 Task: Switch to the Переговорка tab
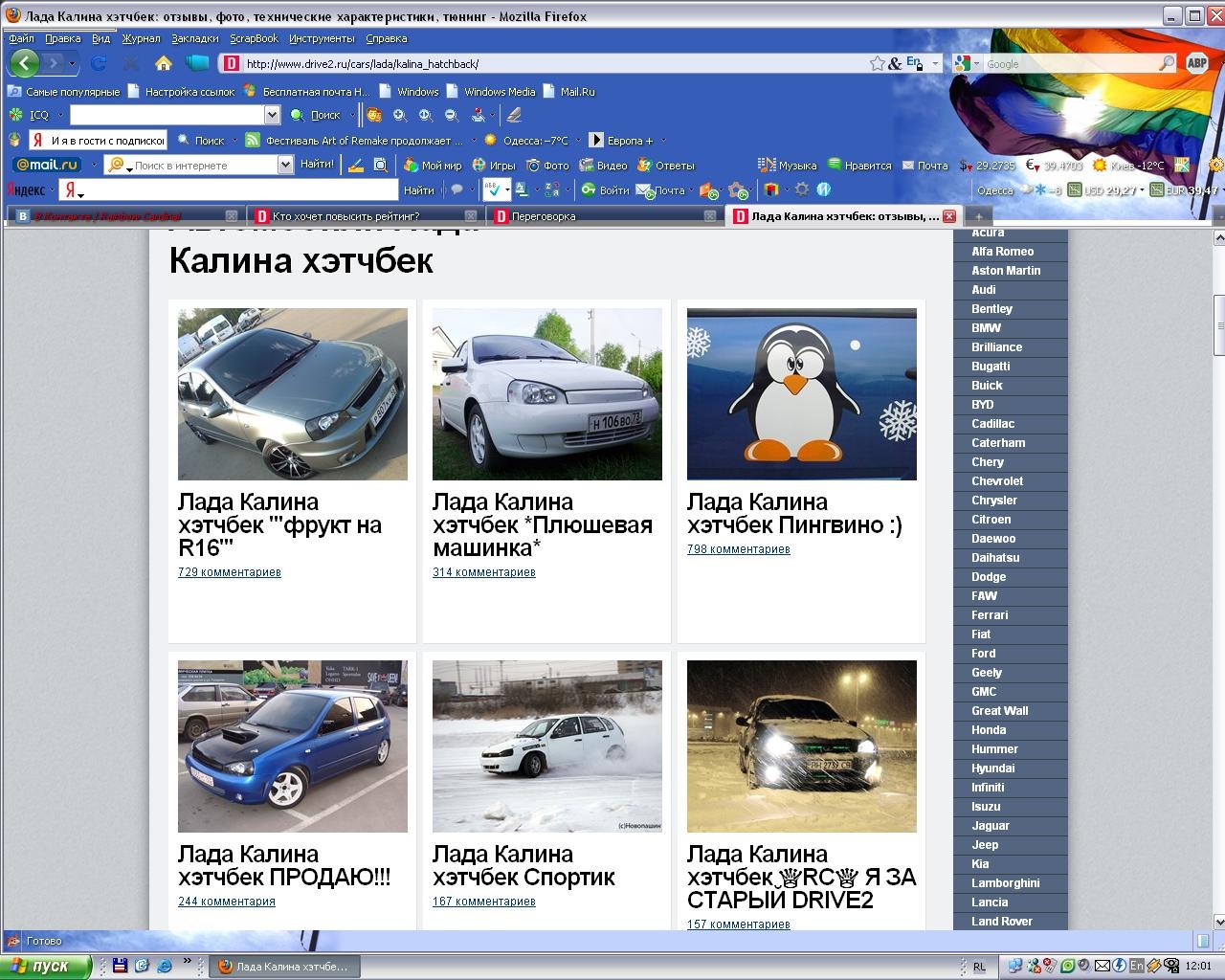[x=605, y=216]
